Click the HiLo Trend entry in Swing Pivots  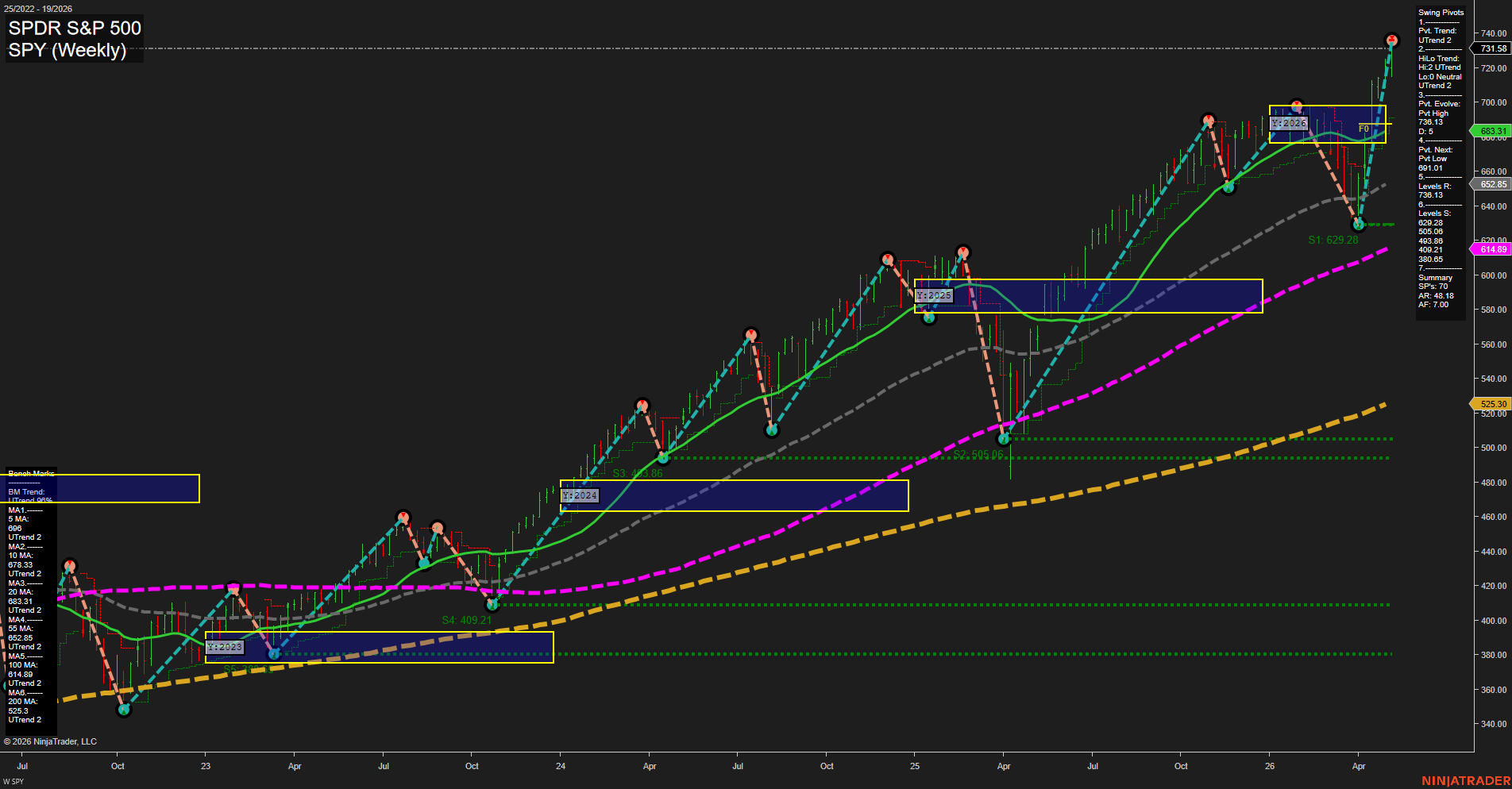pyautogui.click(x=1438, y=59)
